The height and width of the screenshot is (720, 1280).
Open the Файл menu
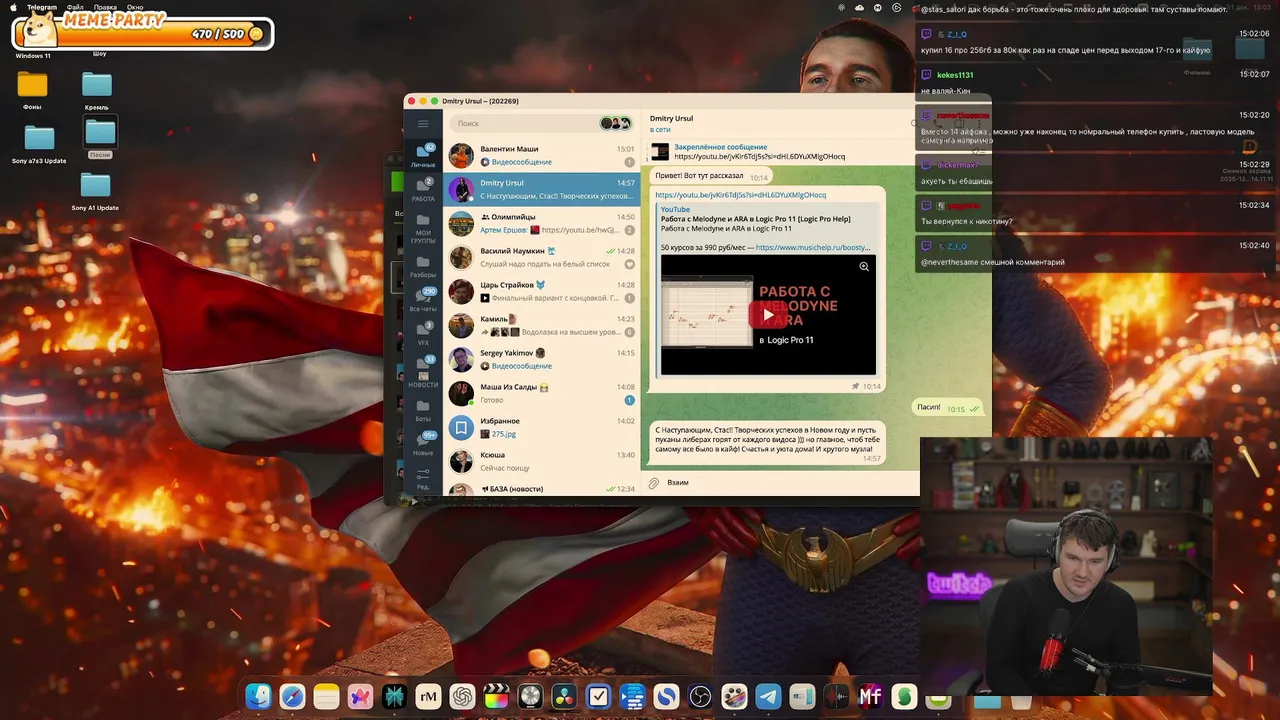(x=75, y=7)
